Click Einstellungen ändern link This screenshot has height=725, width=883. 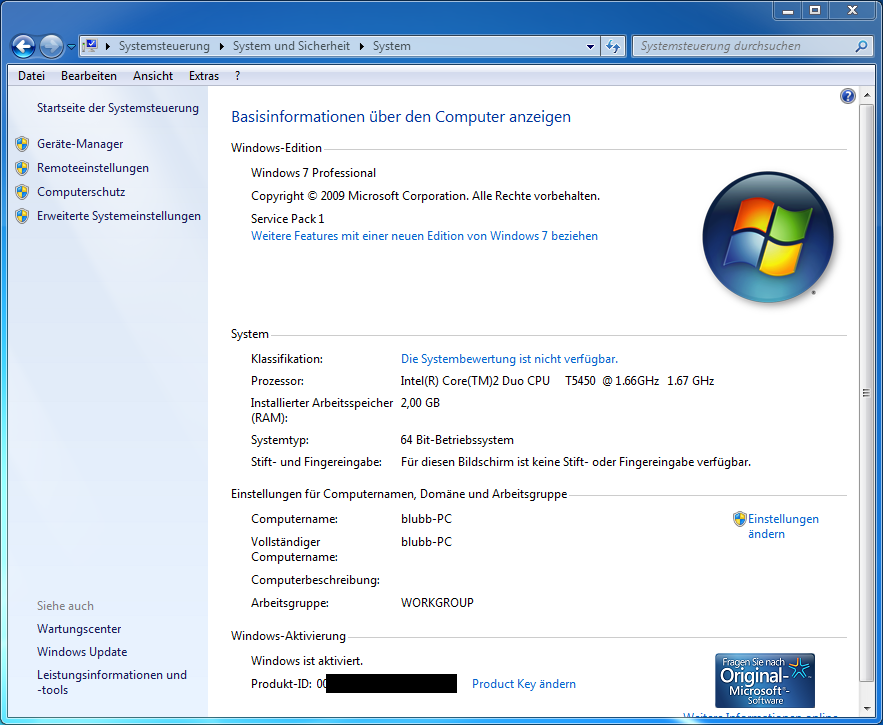(x=783, y=526)
